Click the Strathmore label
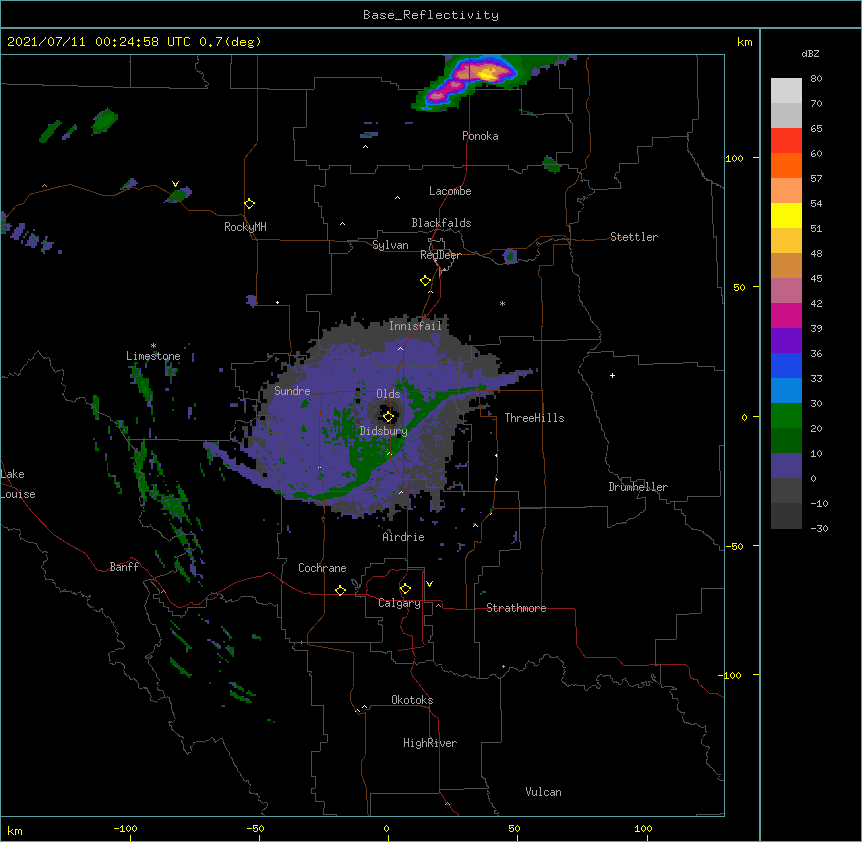The width and height of the screenshot is (862, 842). pyautogui.click(x=516, y=608)
